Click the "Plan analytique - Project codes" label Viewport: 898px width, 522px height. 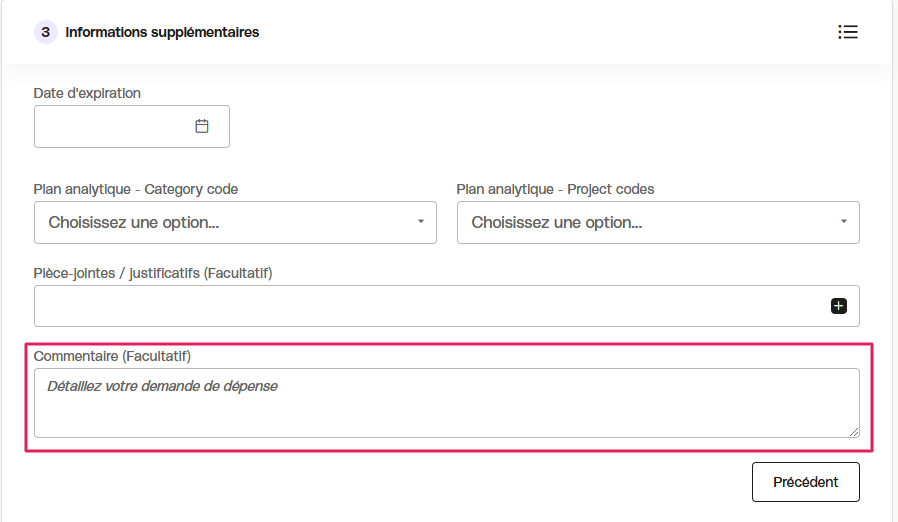click(555, 189)
